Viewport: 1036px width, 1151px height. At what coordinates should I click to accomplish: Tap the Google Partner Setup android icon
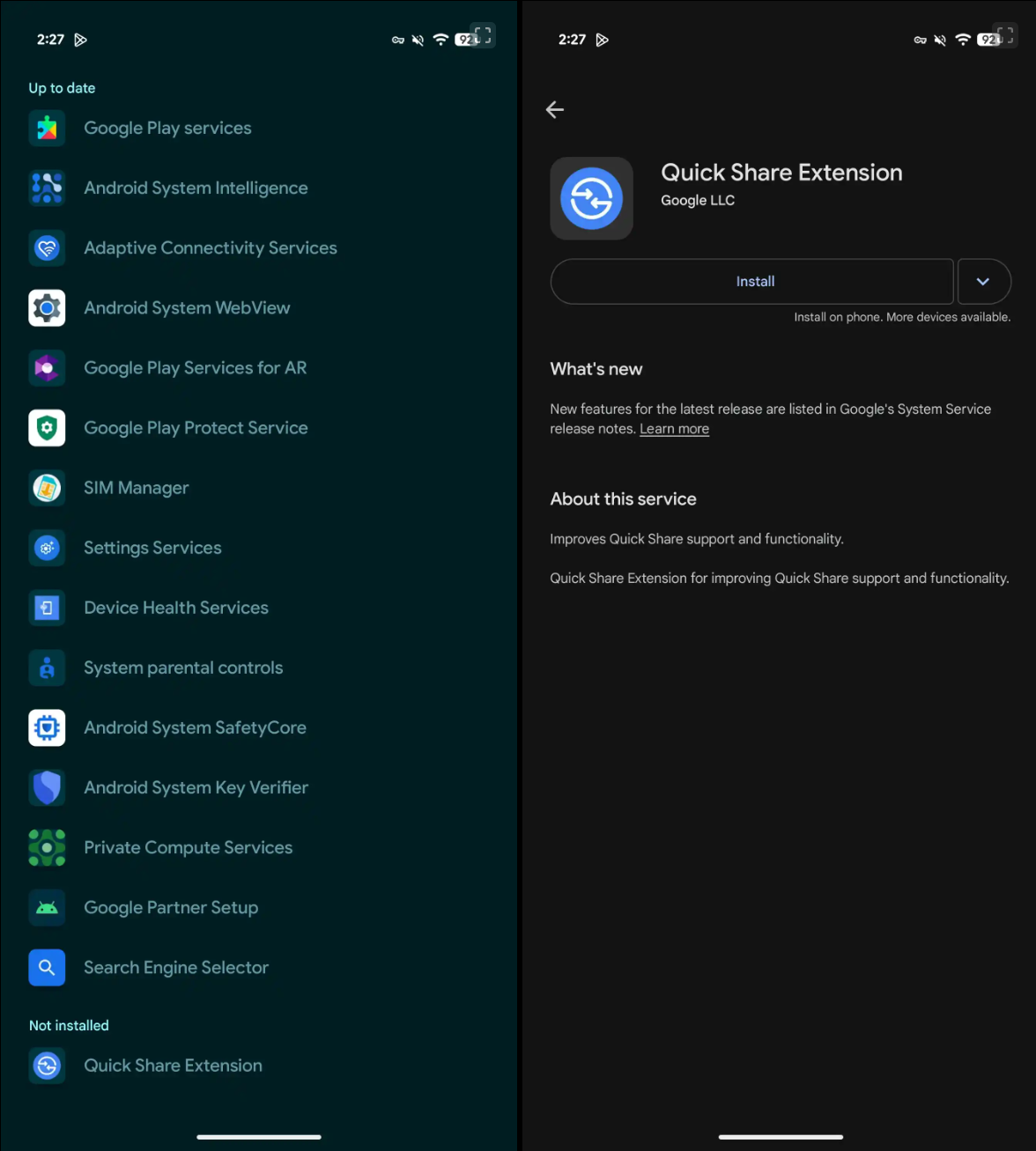[47, 907]
